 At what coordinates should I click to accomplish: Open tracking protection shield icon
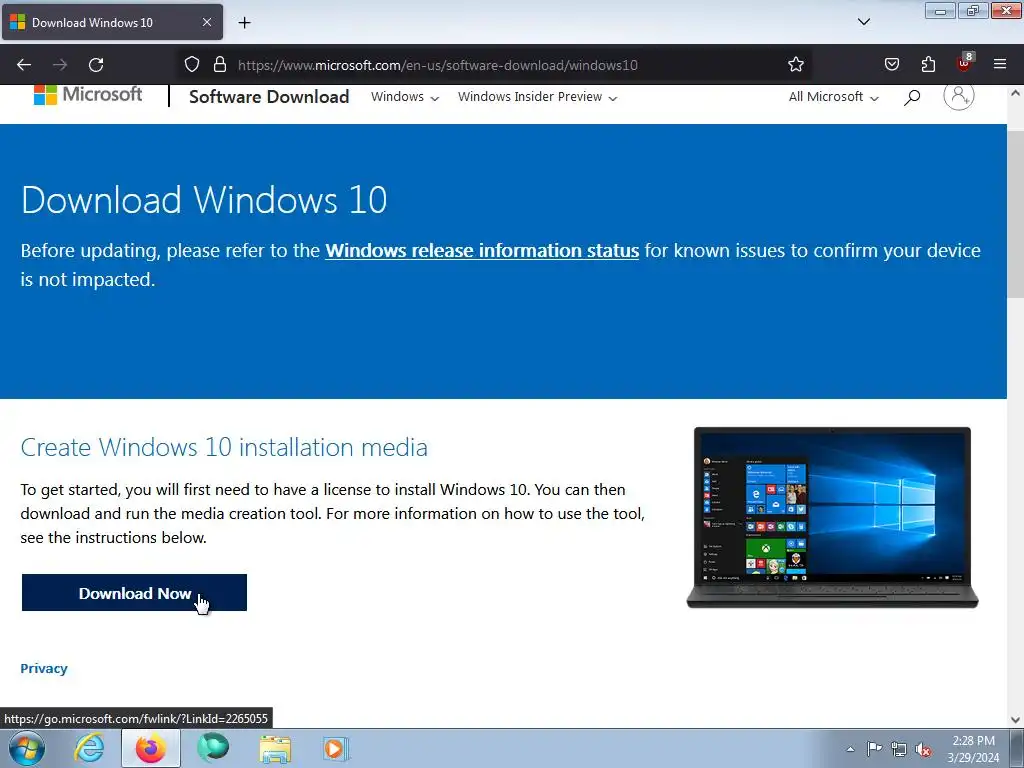[191, 65]
